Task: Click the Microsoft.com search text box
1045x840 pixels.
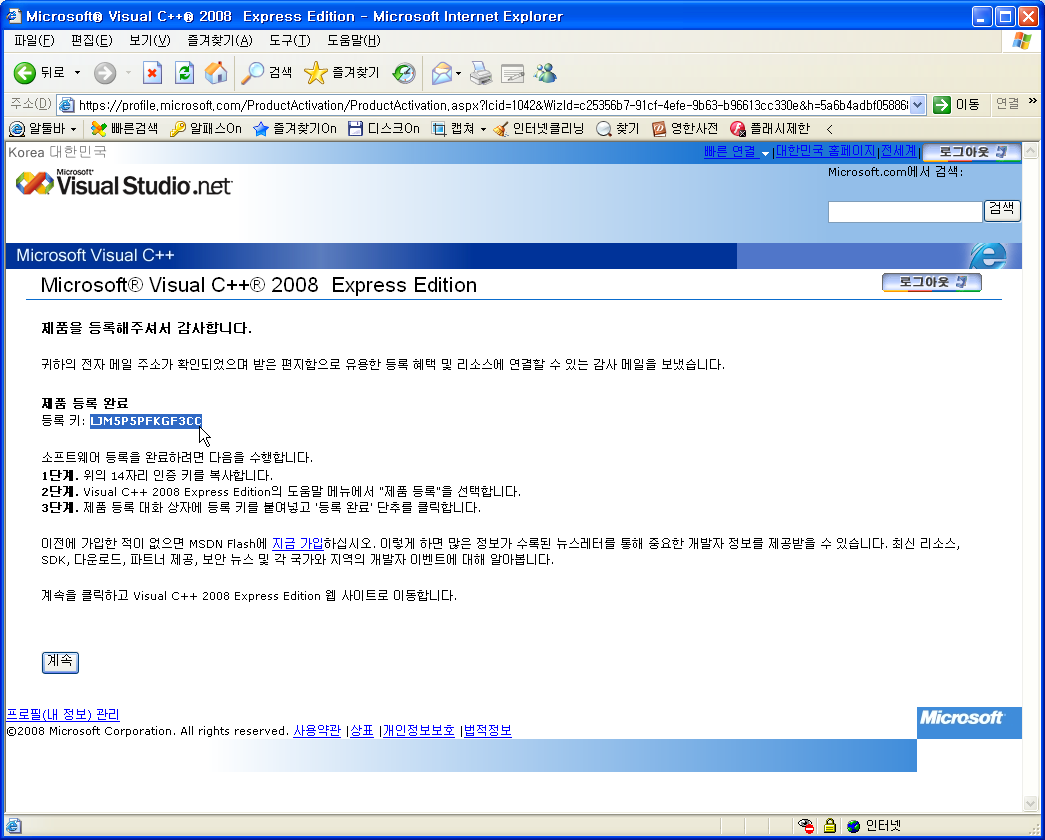Action: click(904, 212)
